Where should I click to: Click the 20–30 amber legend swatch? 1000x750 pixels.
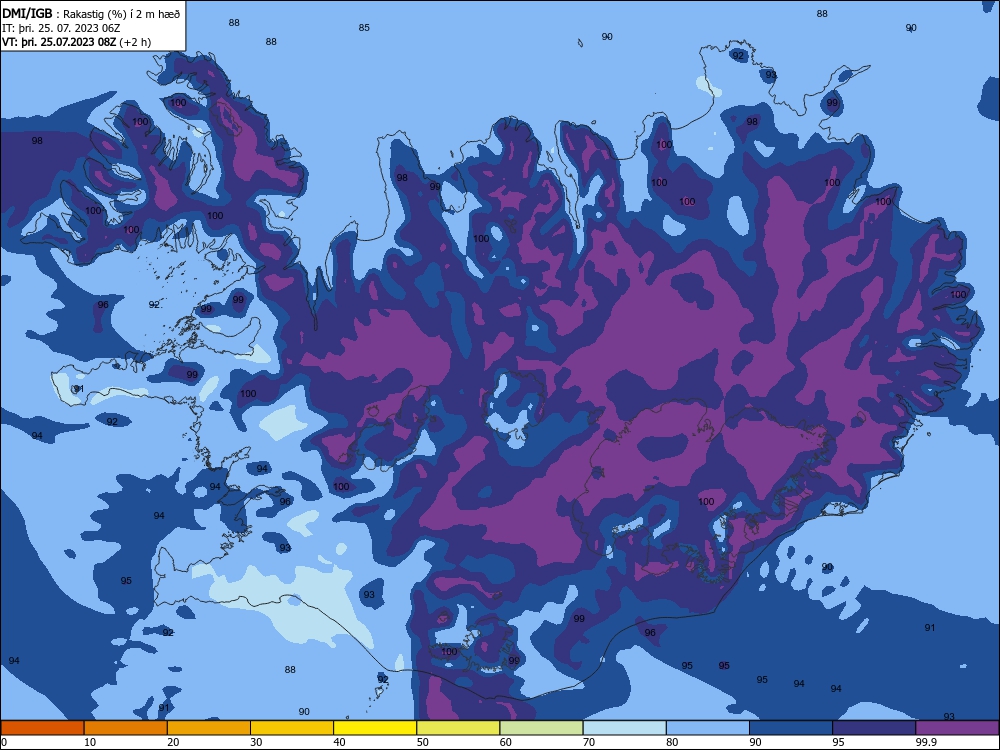209,728
